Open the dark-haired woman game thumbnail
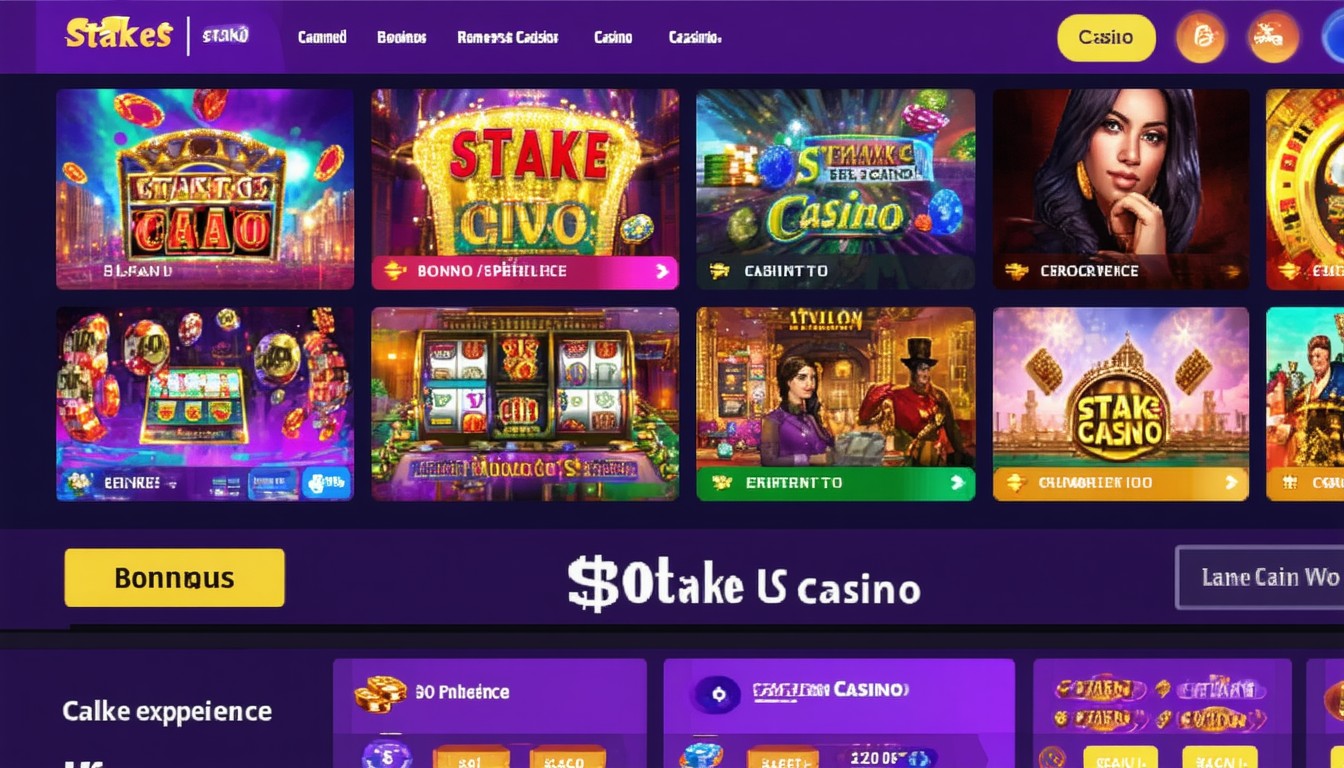Image resolution: width=1344 pixels, height=768 pixels. tap(1121, 189)
